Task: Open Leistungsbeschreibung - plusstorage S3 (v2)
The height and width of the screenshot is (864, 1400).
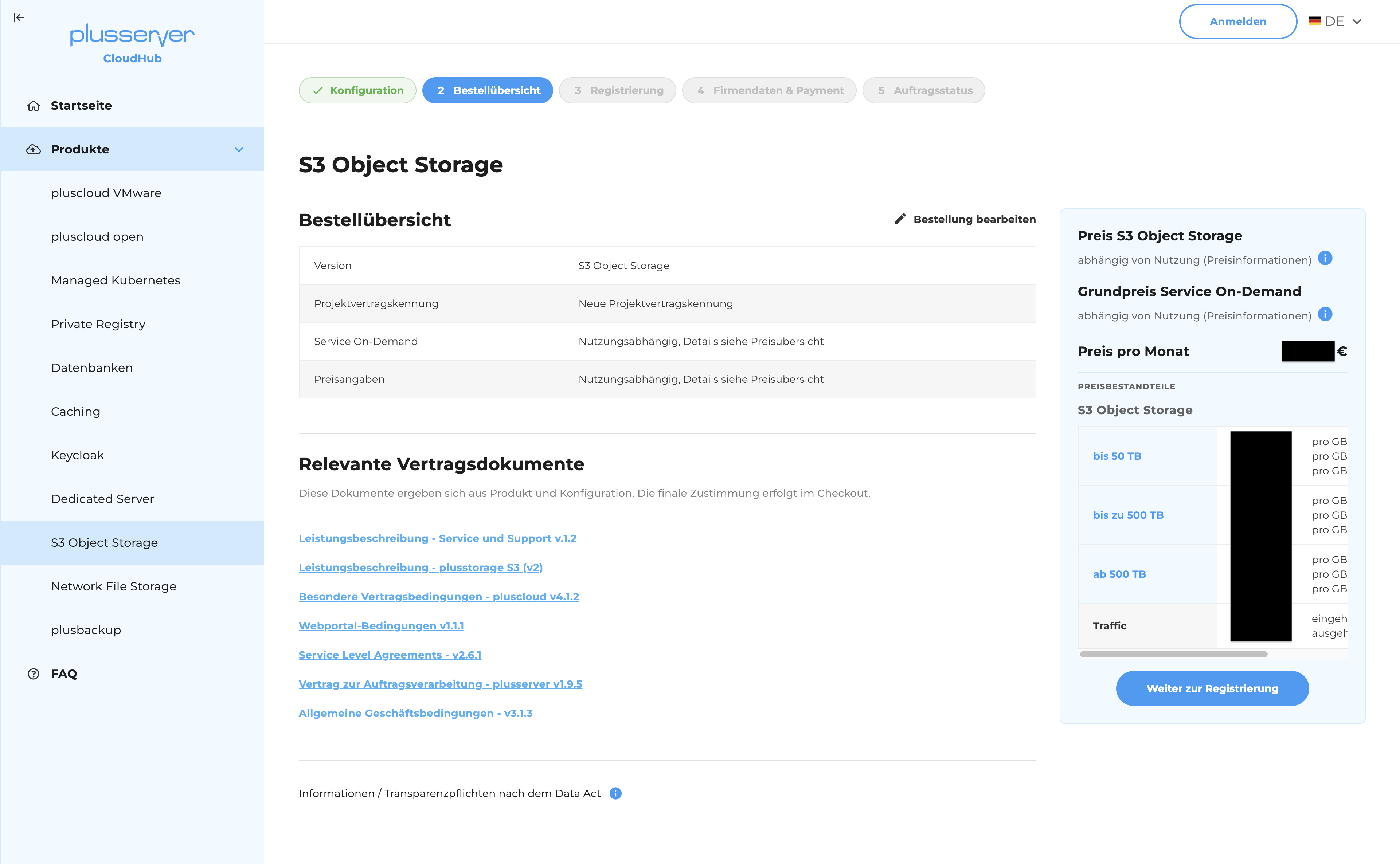Action: pos(421,568)
